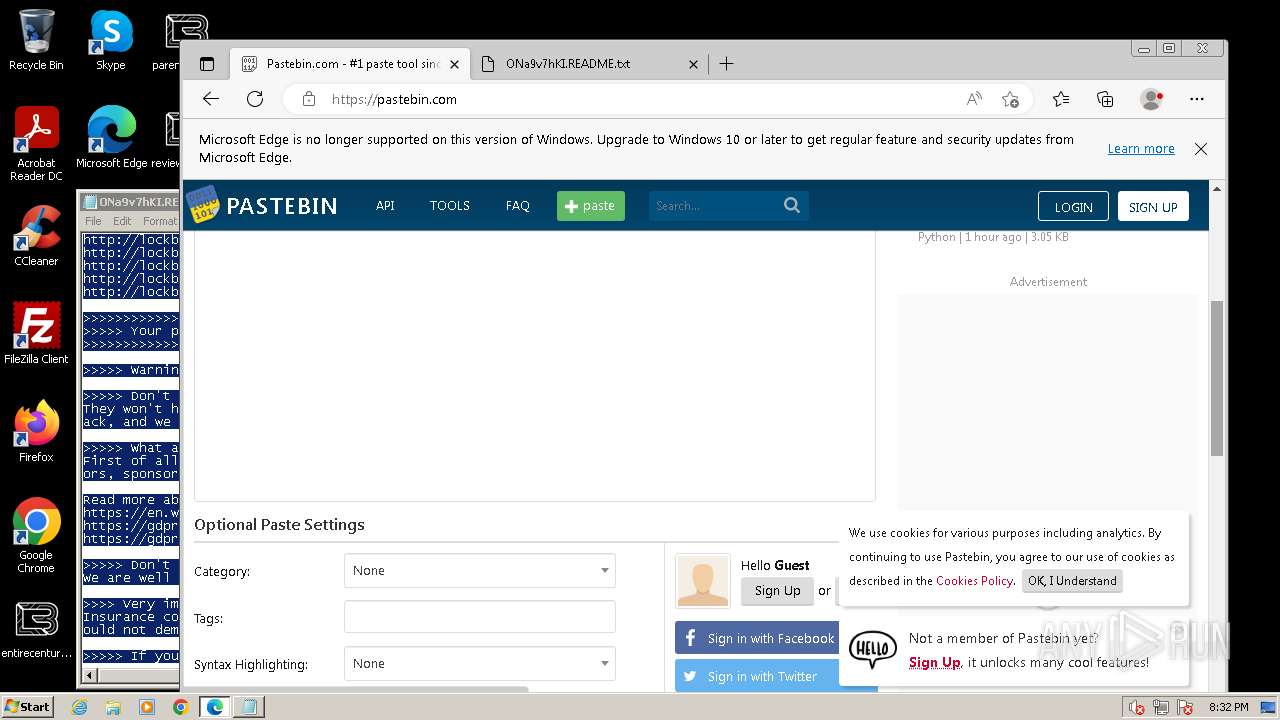Open the Collections icon
Screen dimensions: 1280x720
coord(1105,99)
